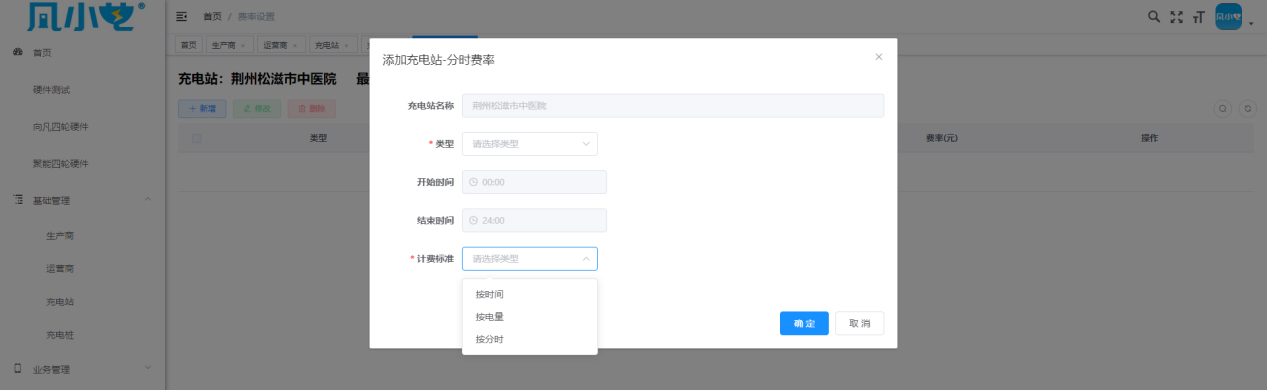This screenshot has height=390, width=1267.
Task: Open 生产商 in the sidebar menu
Action: pos(60,235)
